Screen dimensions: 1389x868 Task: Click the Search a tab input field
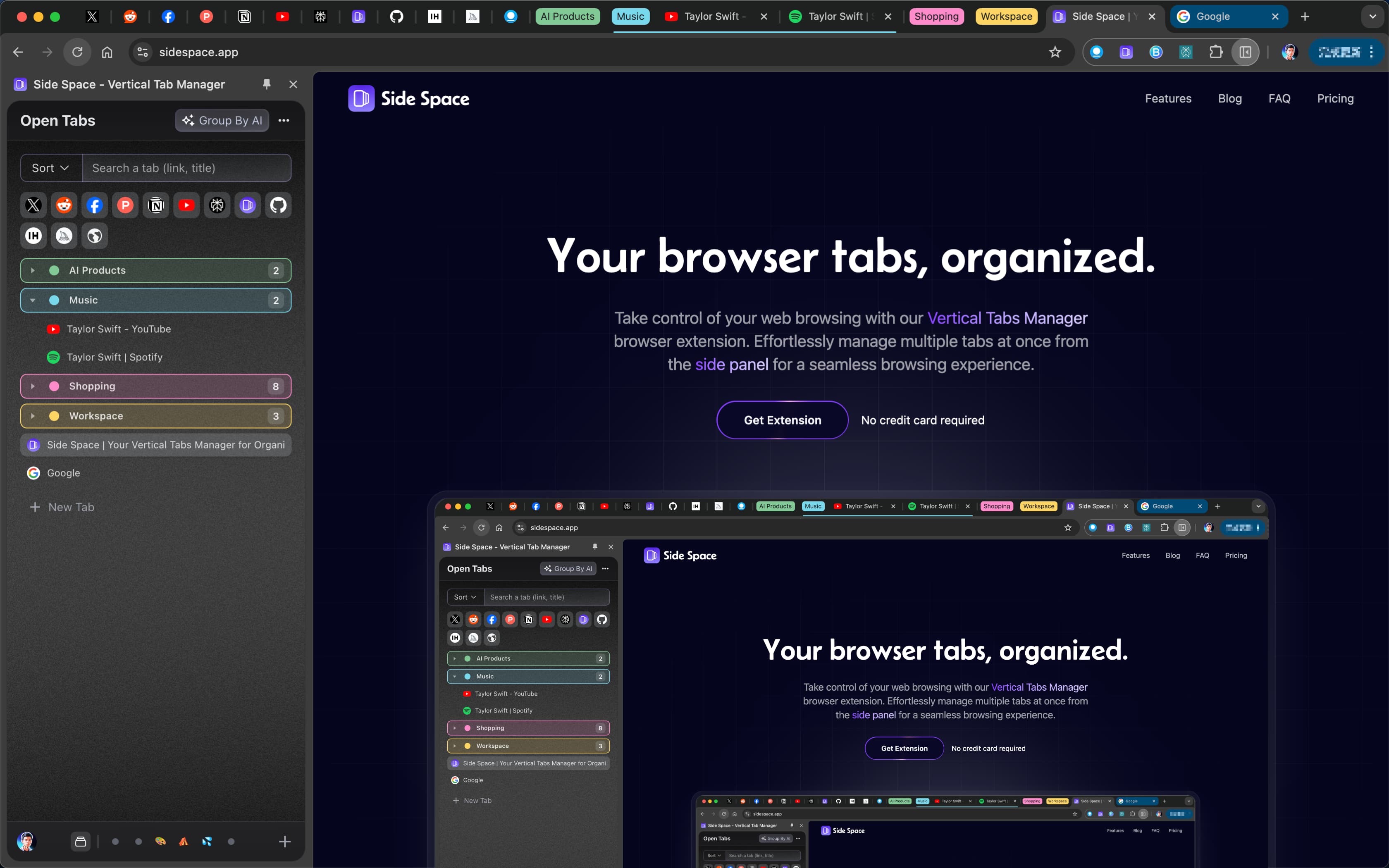click(x=186, y=168)
